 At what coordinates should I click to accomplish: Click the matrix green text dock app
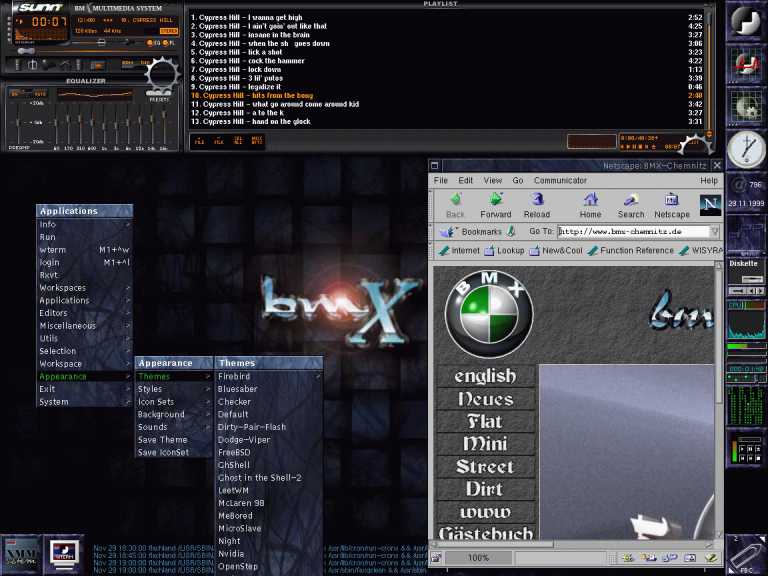746,406
